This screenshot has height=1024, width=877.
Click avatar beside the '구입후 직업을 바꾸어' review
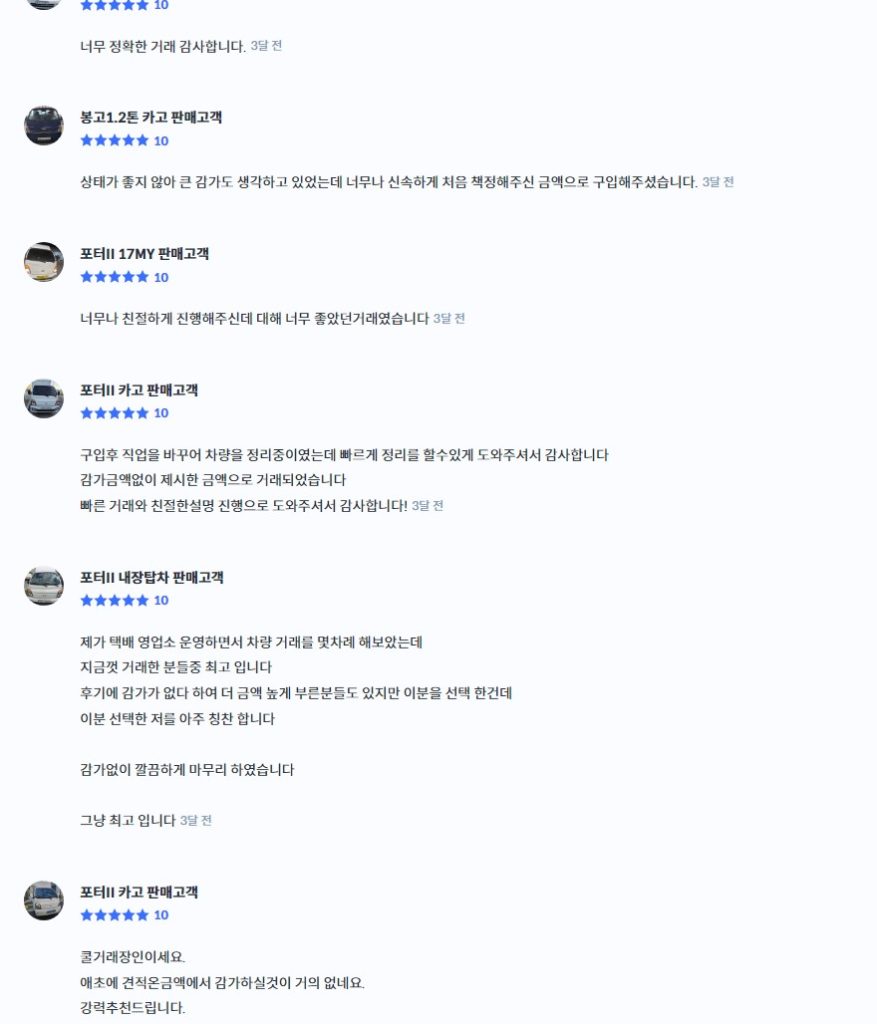[x=44, y=399]
